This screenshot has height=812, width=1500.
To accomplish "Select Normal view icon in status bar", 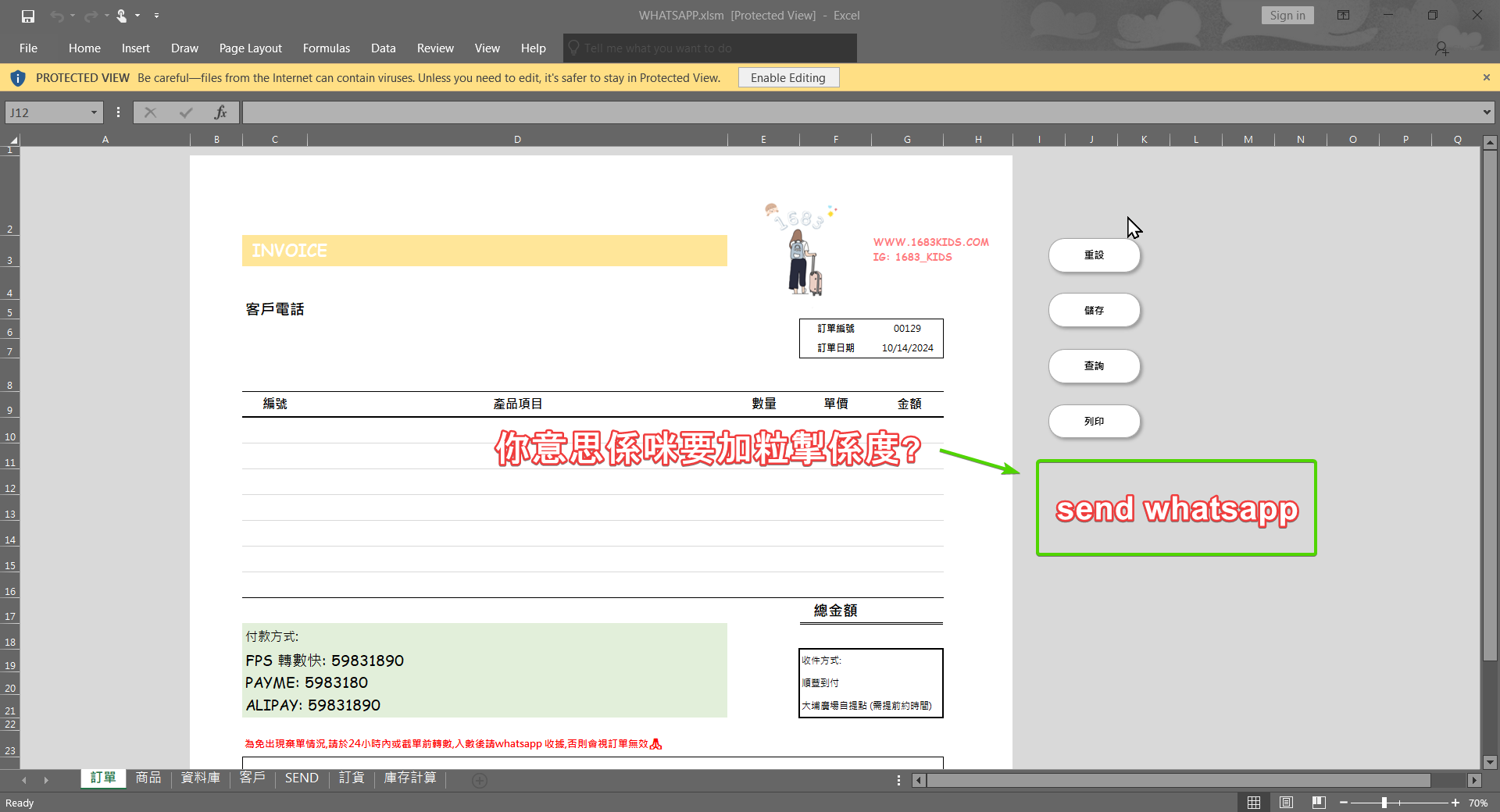I will (1254, 803).
